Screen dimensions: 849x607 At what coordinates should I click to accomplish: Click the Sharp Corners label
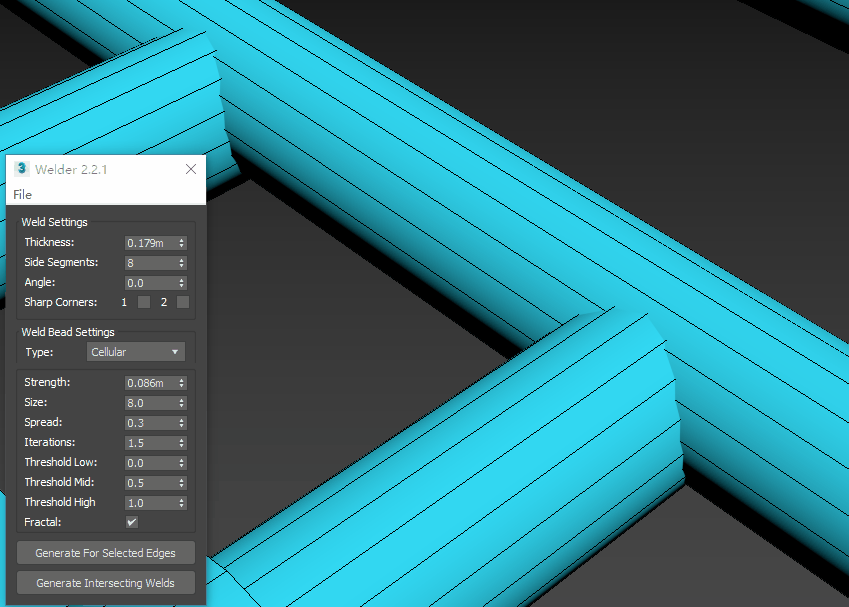61,302
